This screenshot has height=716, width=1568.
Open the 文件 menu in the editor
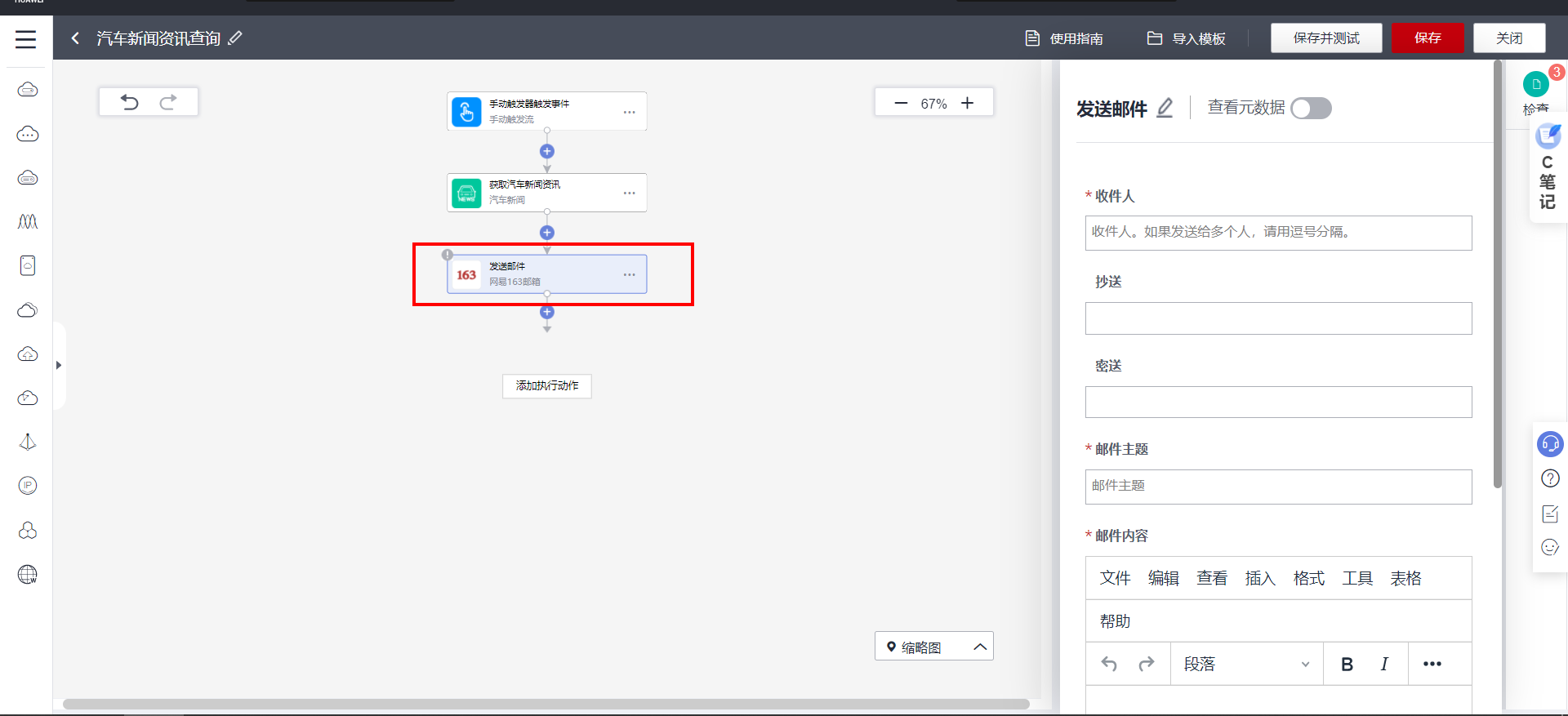(1116, 578)
